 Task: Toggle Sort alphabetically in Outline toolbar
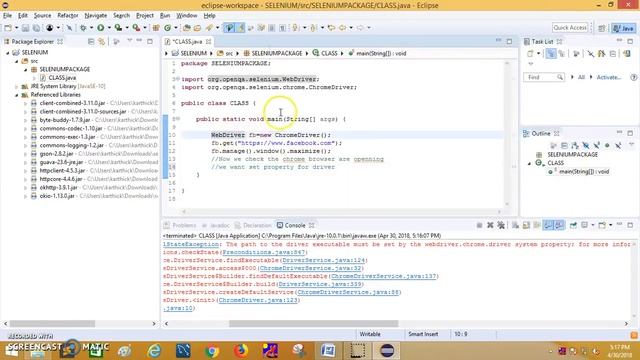(575, 145)
